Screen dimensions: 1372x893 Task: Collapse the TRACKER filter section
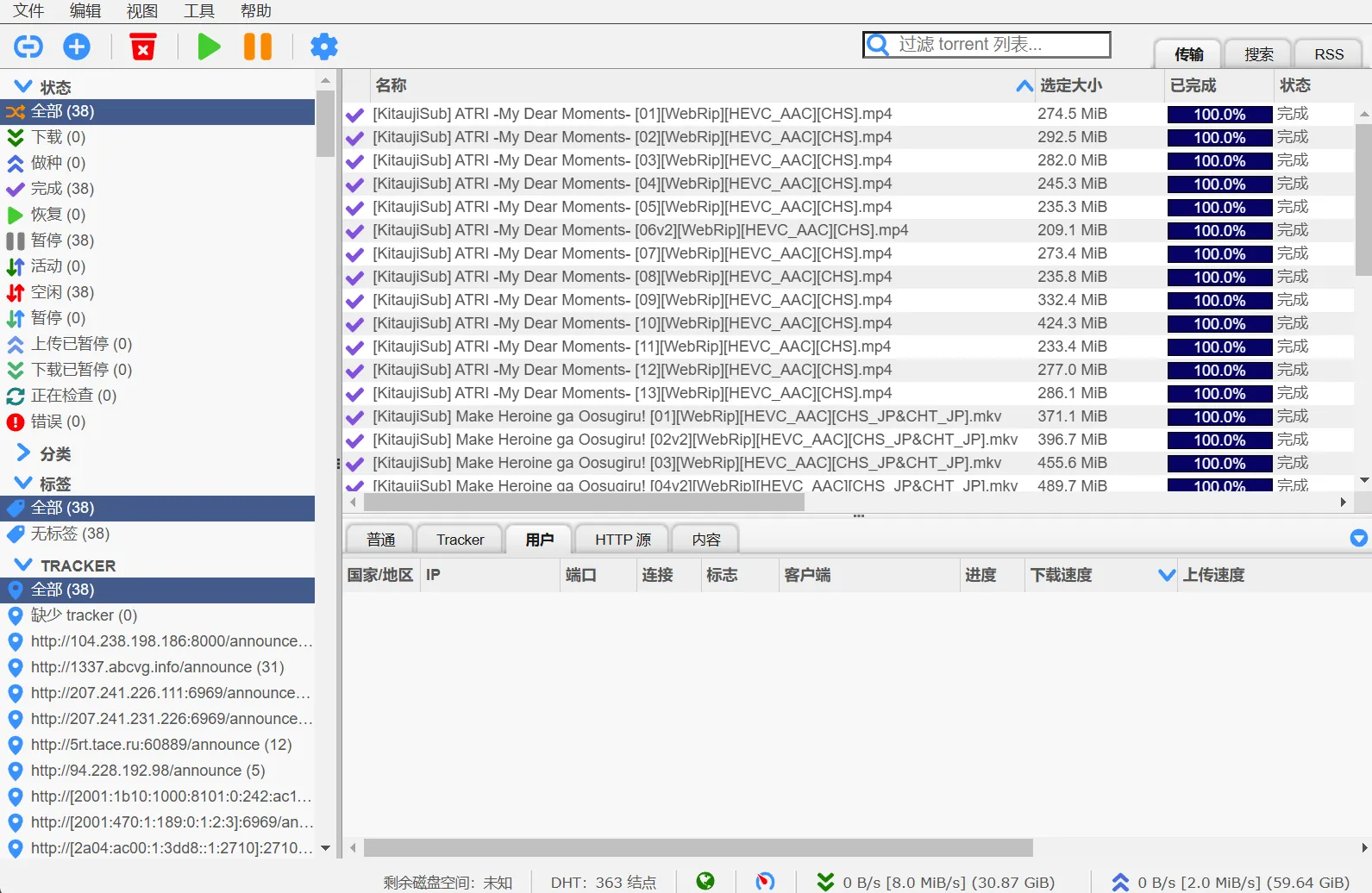click(x=23, y=565)
